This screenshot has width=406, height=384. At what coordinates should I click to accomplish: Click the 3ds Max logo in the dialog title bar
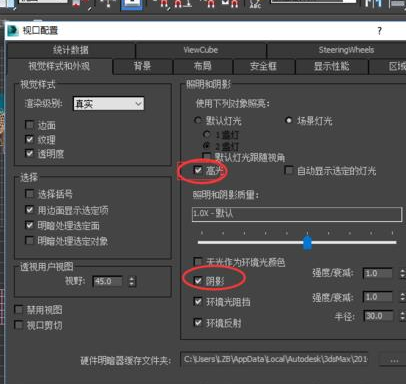(13, 30)
